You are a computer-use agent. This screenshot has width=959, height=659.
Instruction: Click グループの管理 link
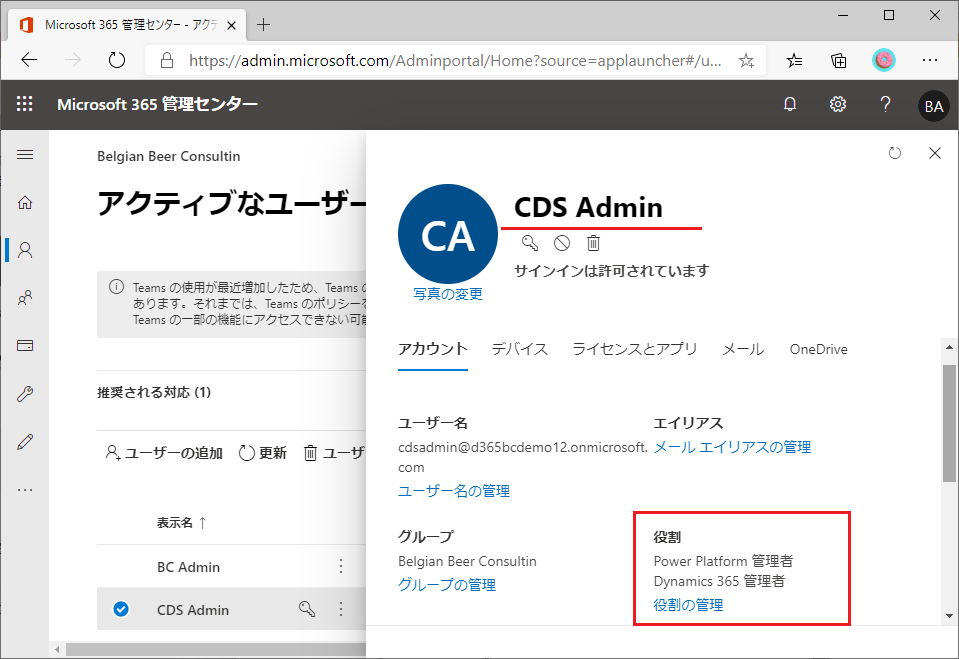coord(446,585)
